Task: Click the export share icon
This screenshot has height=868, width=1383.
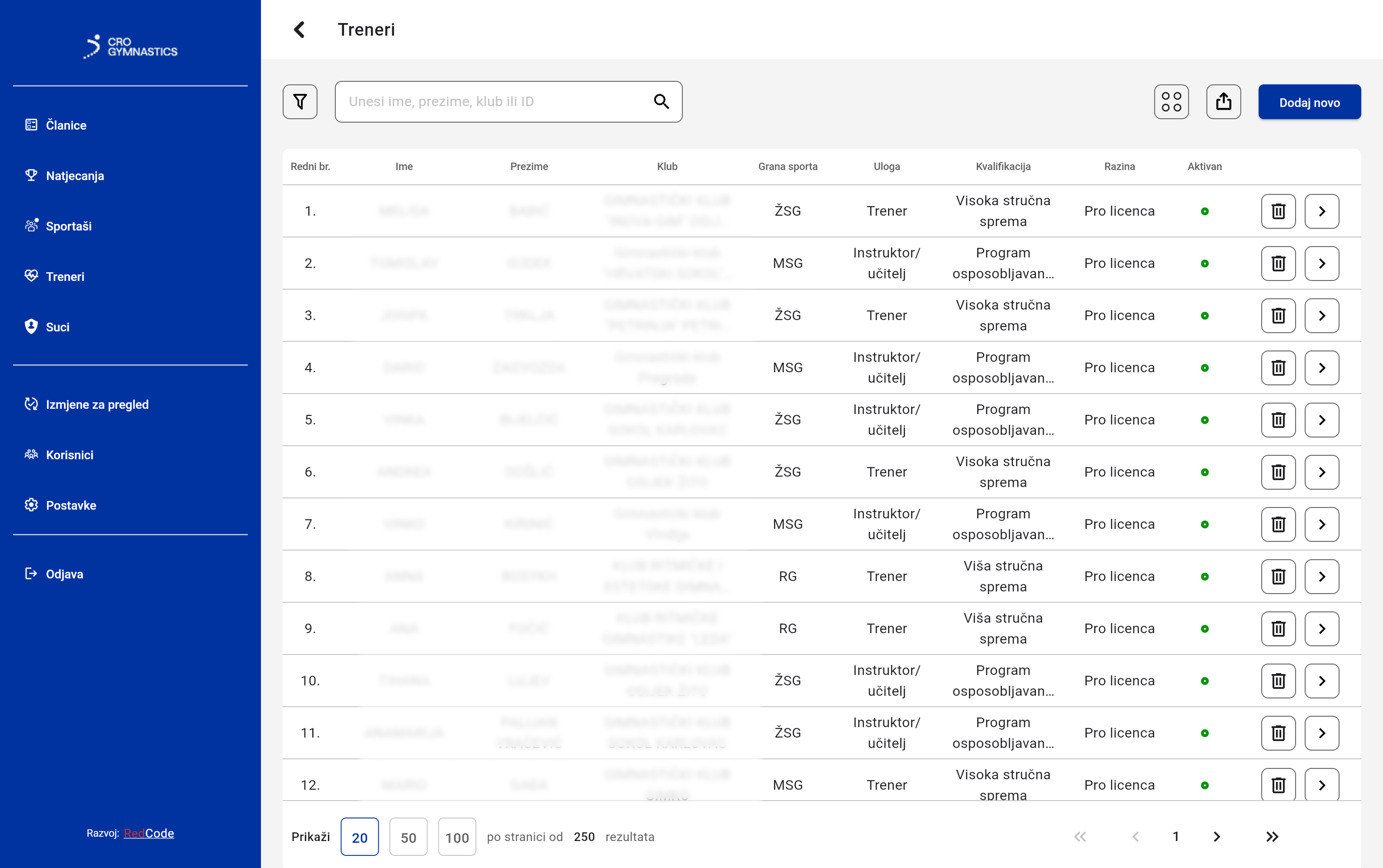Action: (x=1223, y=102)
